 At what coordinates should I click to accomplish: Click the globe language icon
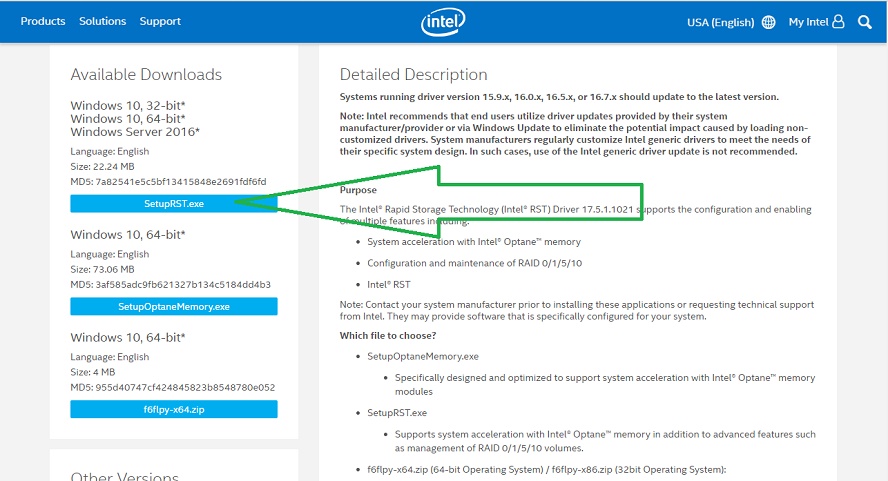(x=768, y=22)
